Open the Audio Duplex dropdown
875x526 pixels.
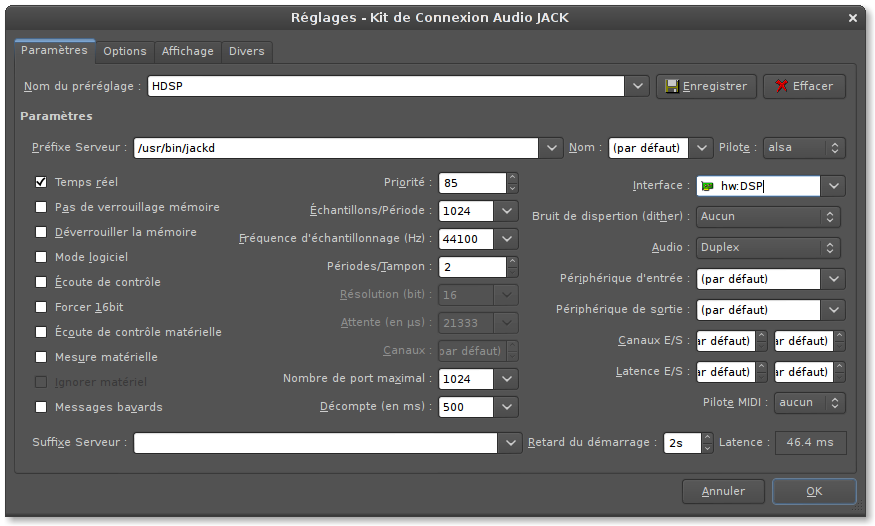coord(769,247)
